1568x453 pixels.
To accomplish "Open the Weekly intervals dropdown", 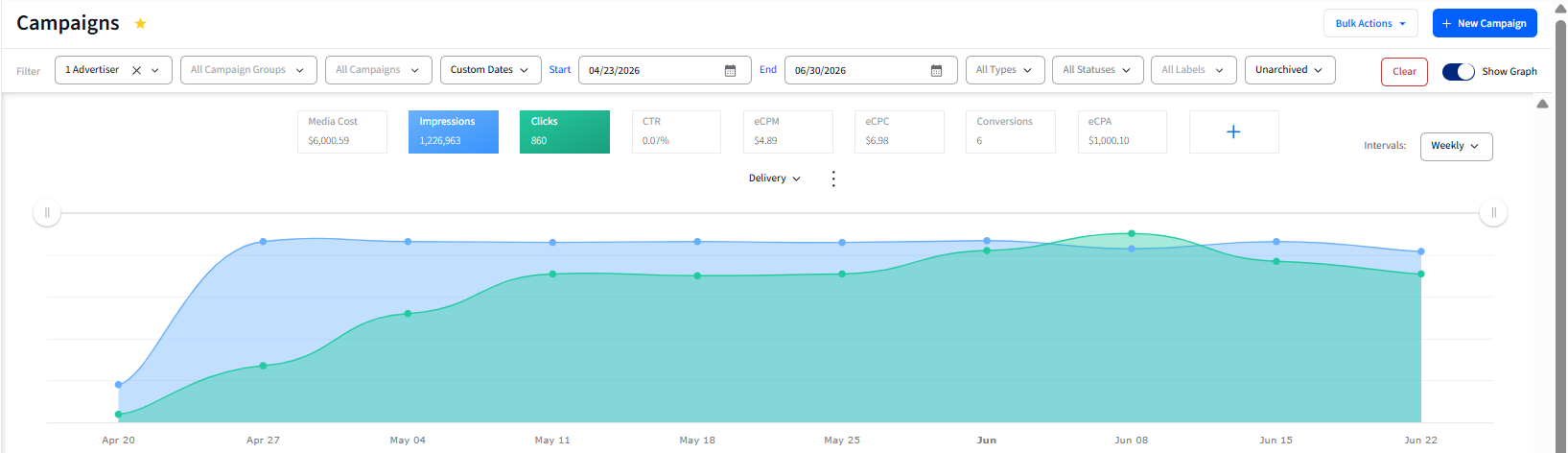I will [x=1456, y=146].
